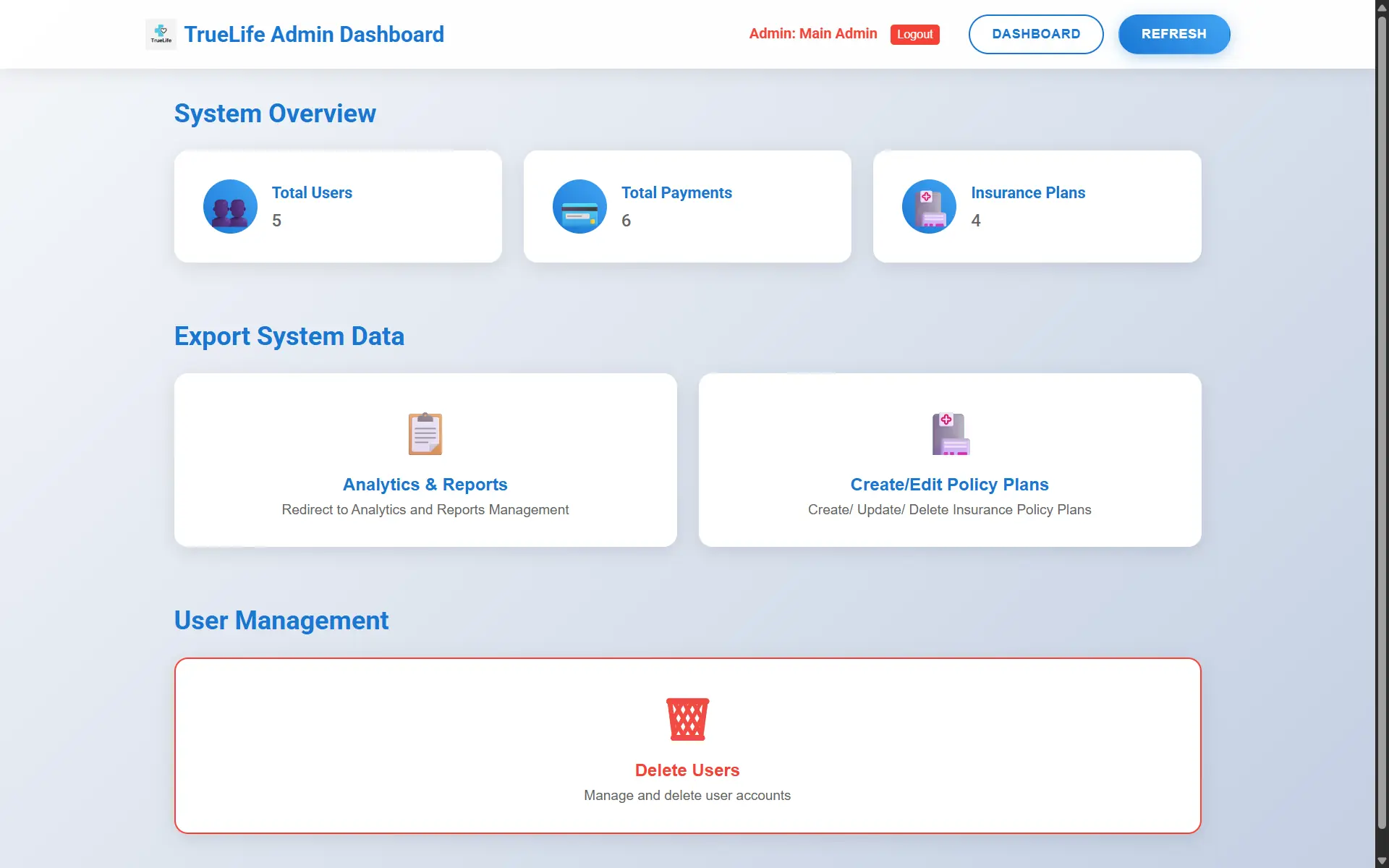Click TrueLife Admin Dashboard title text

pos(314,34)
